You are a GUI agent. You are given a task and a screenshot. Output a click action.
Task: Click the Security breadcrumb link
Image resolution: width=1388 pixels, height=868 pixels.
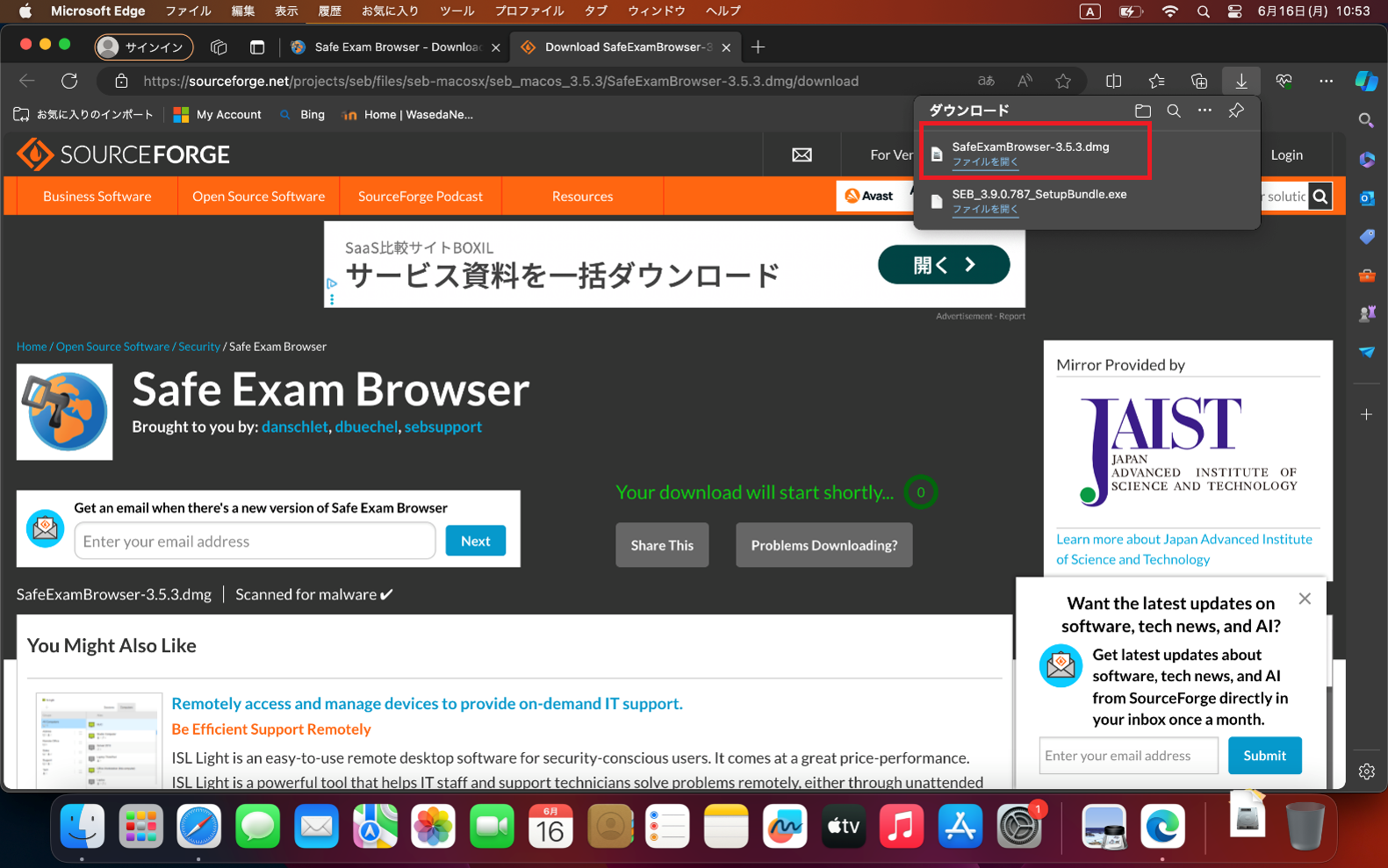point(199,347)
